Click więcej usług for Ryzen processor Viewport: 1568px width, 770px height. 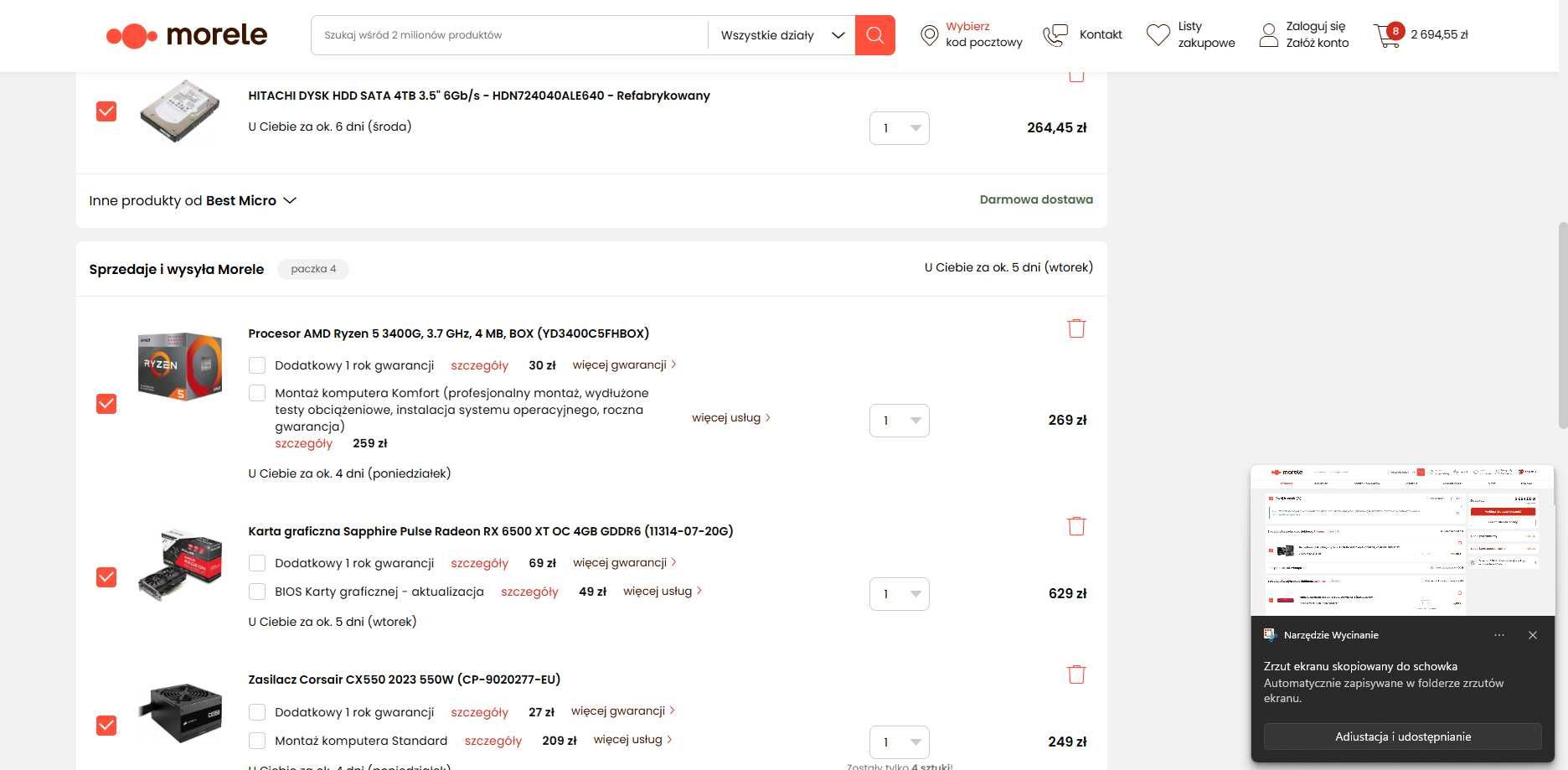[x=730, y=417]
